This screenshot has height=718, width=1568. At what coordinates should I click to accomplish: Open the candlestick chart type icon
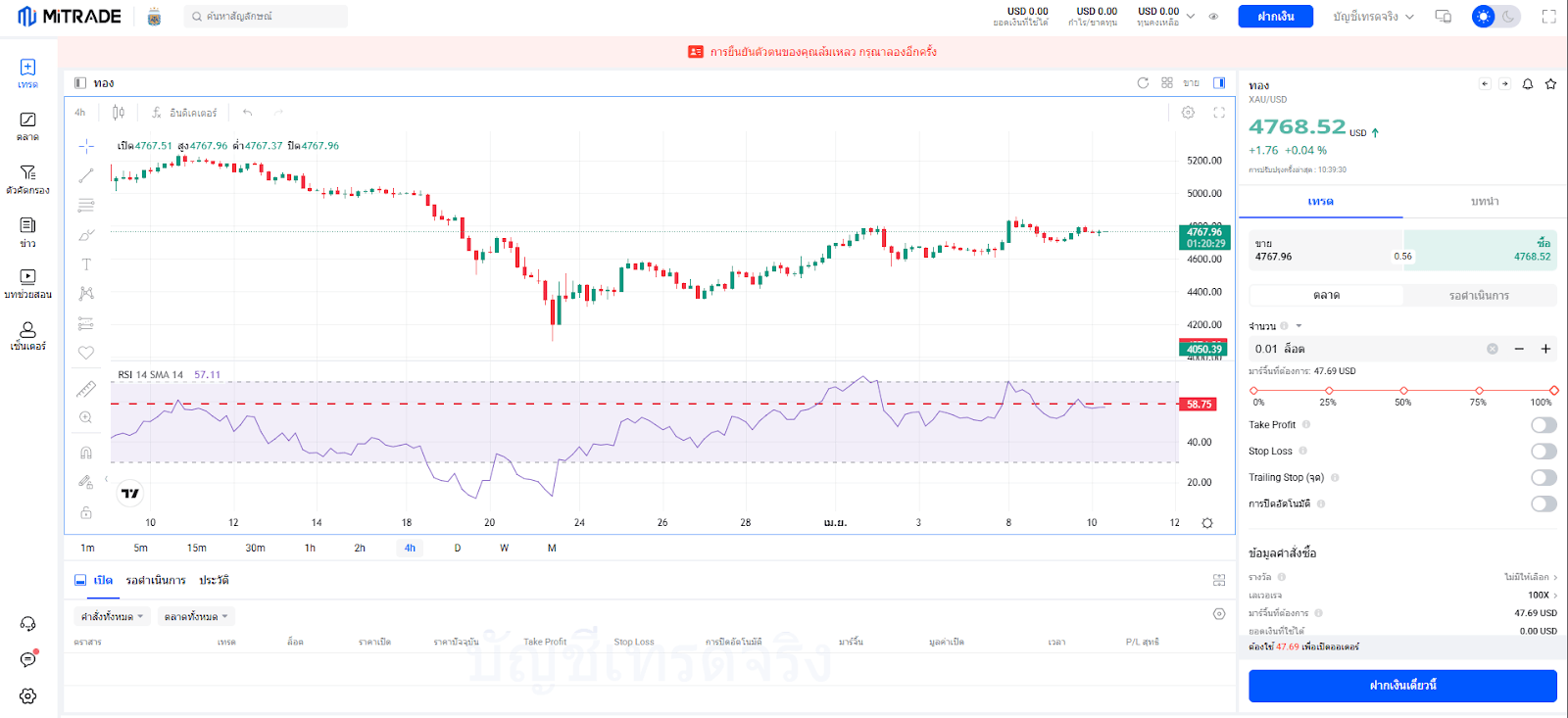click(x=119, y=113)
